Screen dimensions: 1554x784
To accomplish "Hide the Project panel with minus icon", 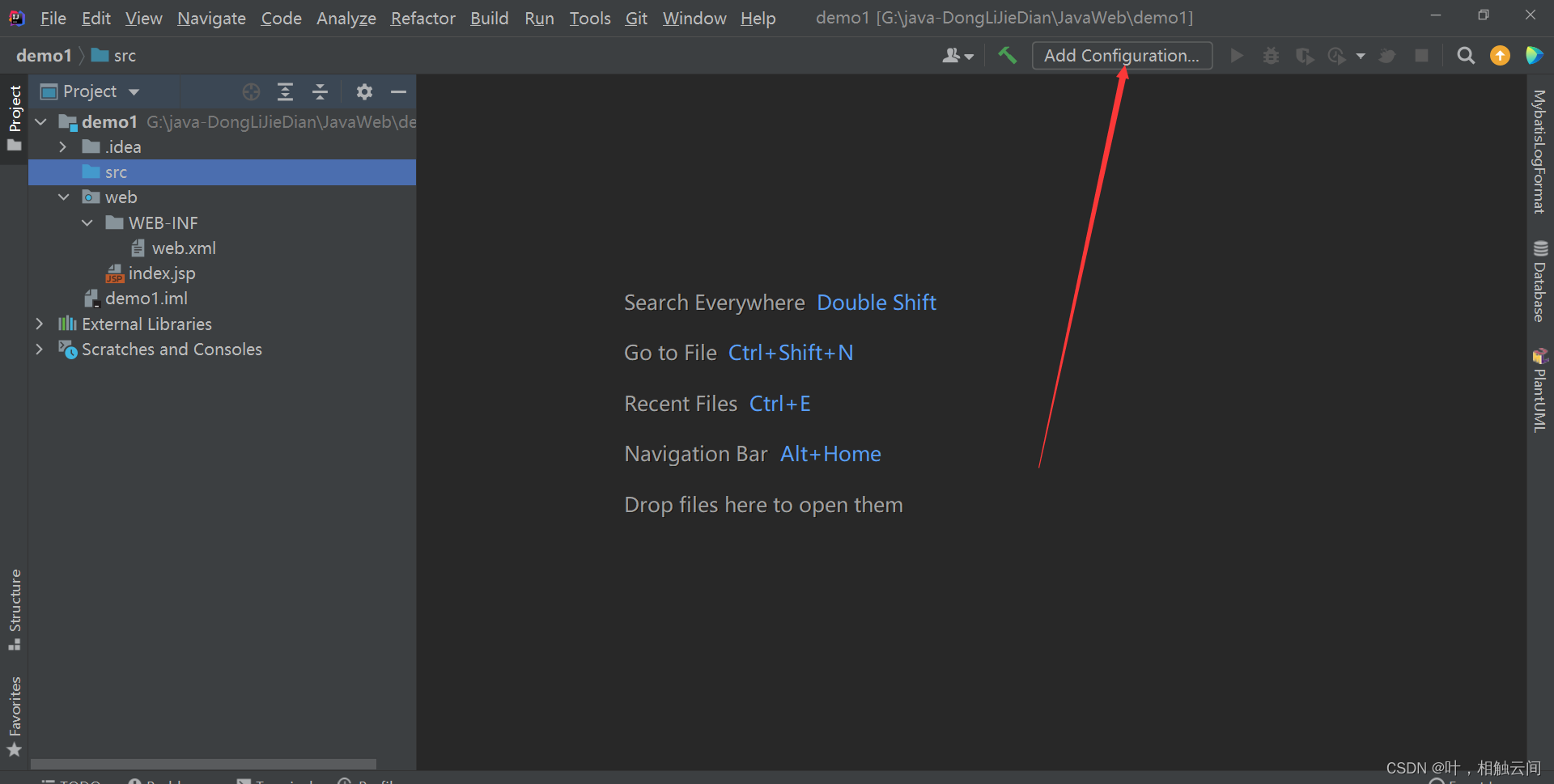I will (x=398, y=91).
